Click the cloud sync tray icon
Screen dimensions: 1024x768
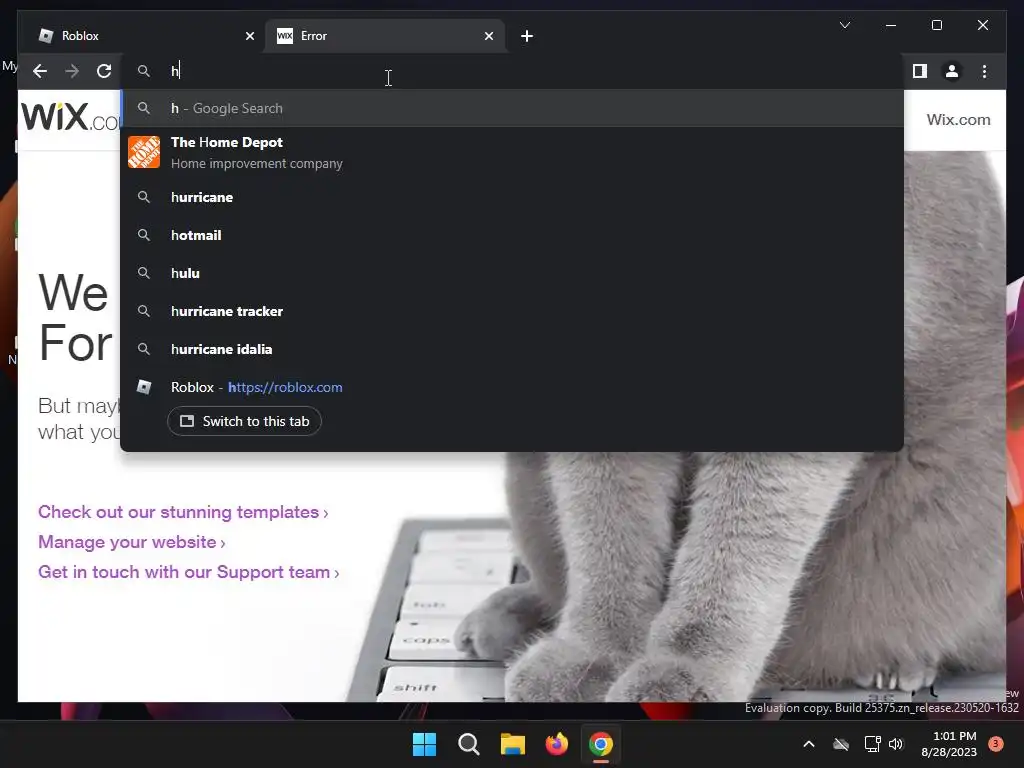[841, 744]
